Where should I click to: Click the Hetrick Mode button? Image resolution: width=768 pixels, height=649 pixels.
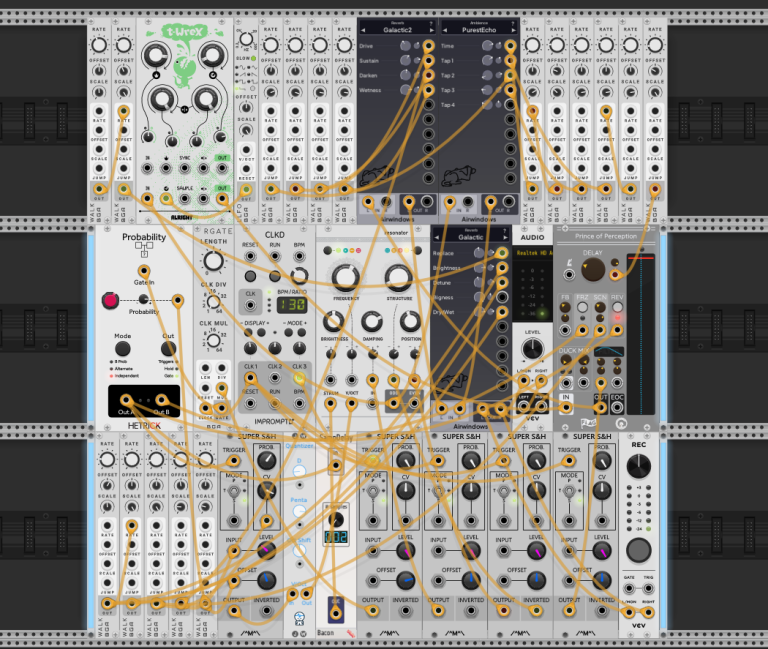(122, 349)
